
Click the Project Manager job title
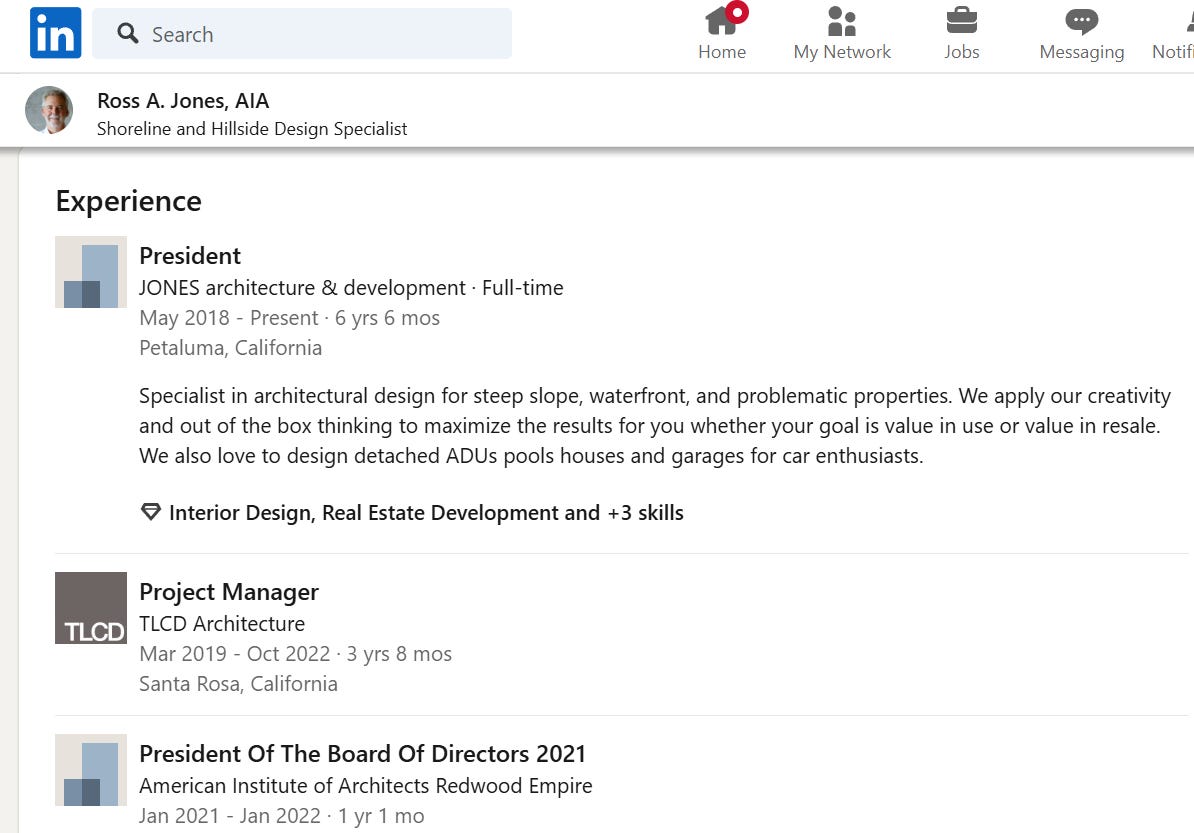(x=228, y=592)
